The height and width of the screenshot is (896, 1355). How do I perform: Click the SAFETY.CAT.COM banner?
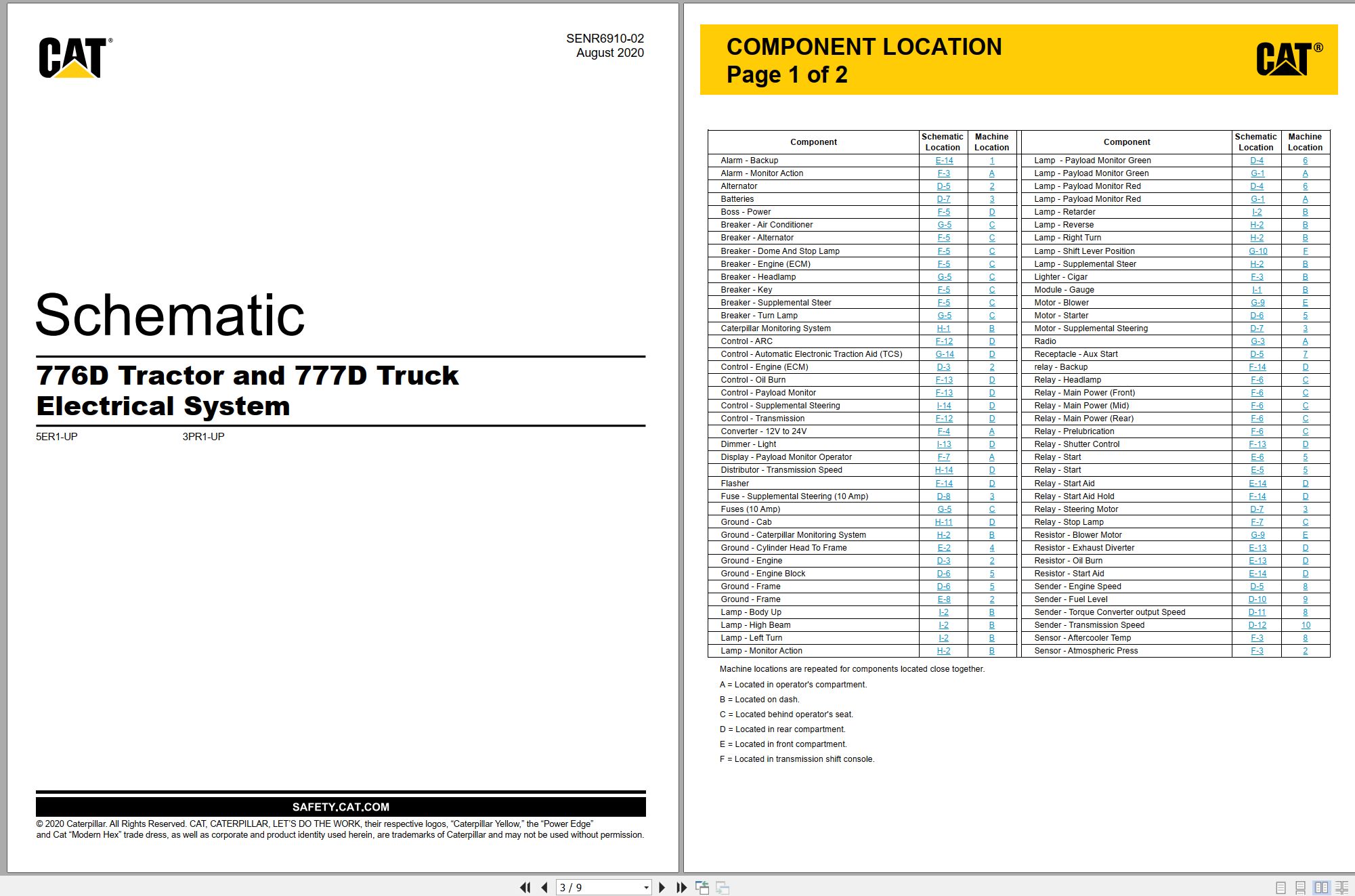[341, 807]
